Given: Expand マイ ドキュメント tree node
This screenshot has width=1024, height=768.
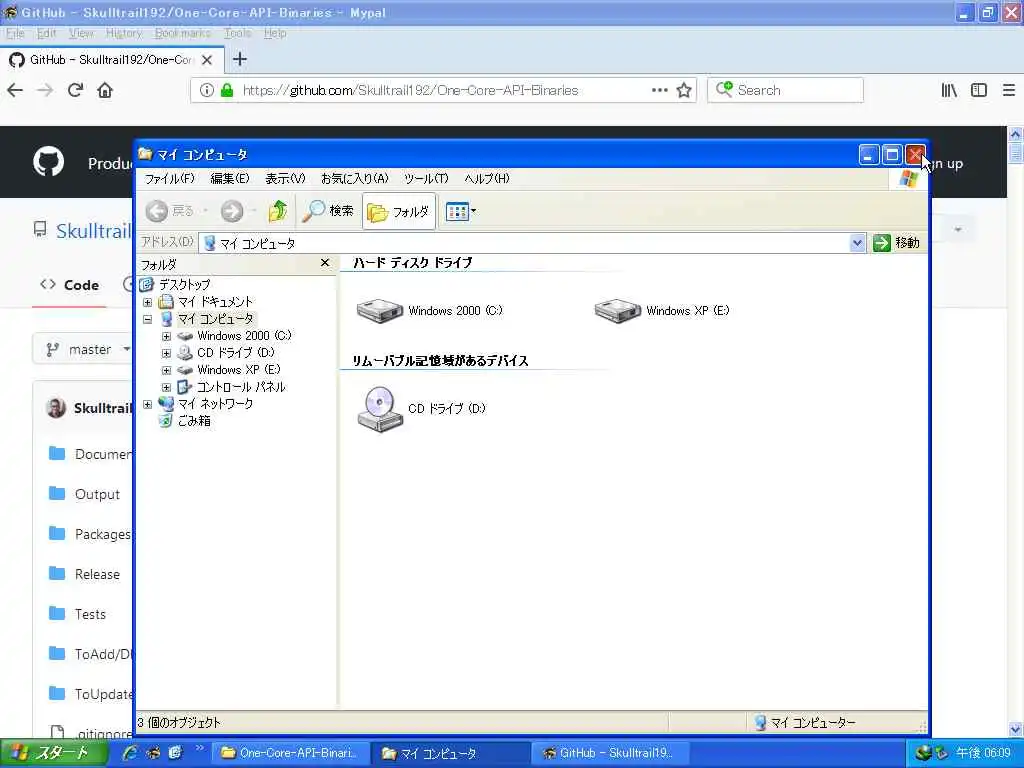Looking at the screenshot, I should [148, 302].
